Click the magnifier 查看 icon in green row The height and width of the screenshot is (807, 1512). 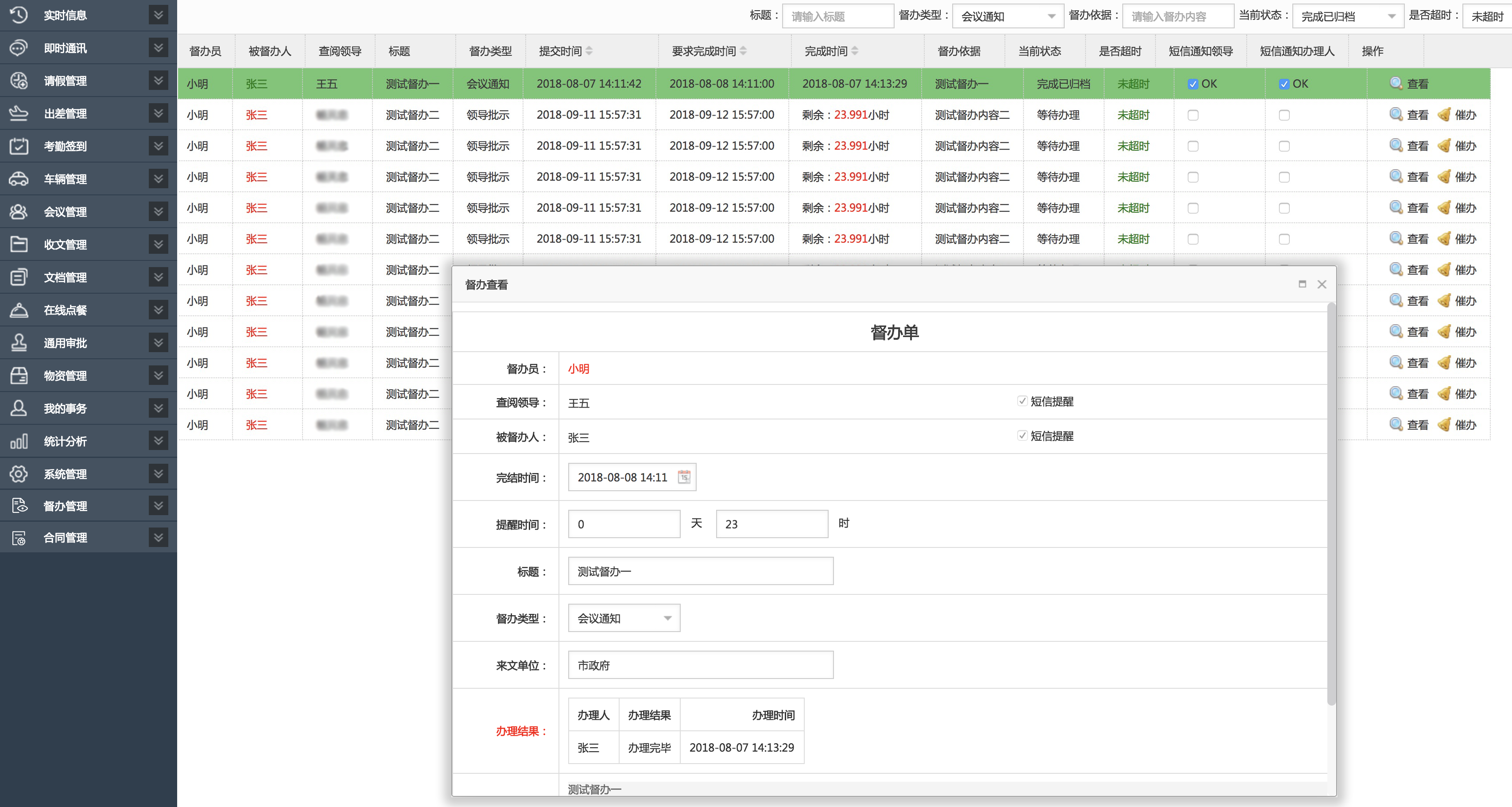(1396, 84)
